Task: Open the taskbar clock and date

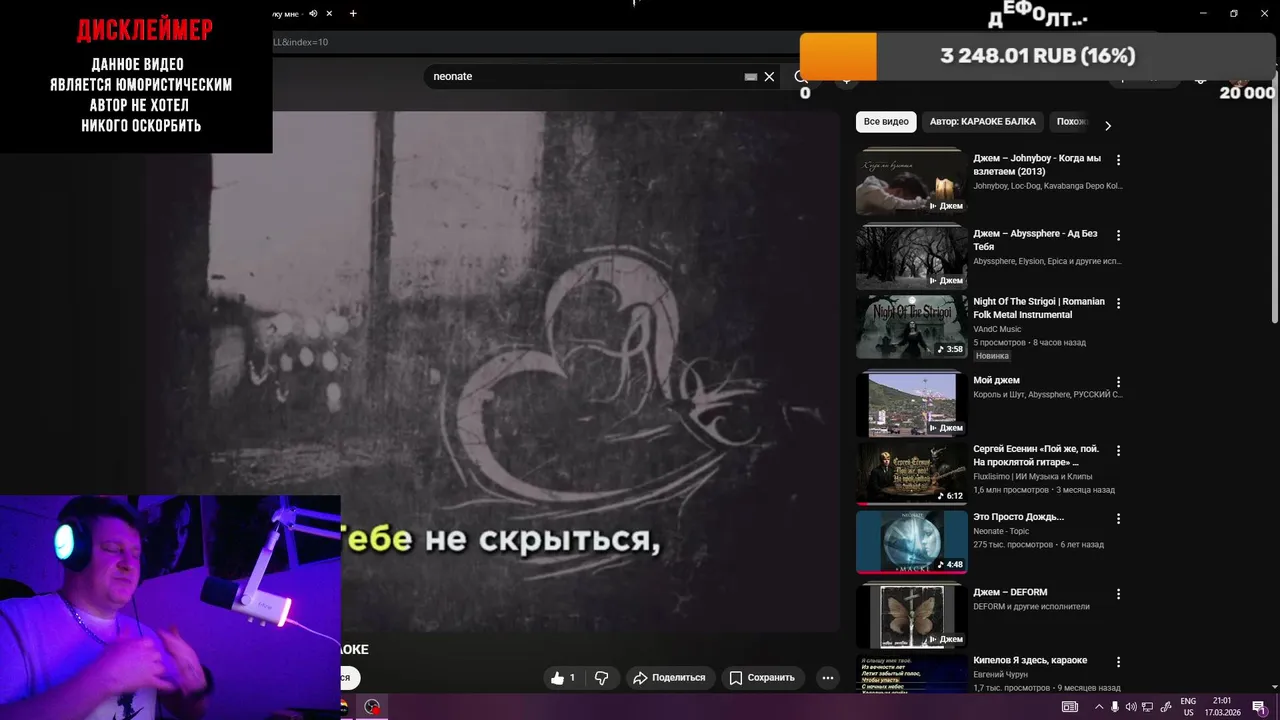Action: click(1222, 707)
